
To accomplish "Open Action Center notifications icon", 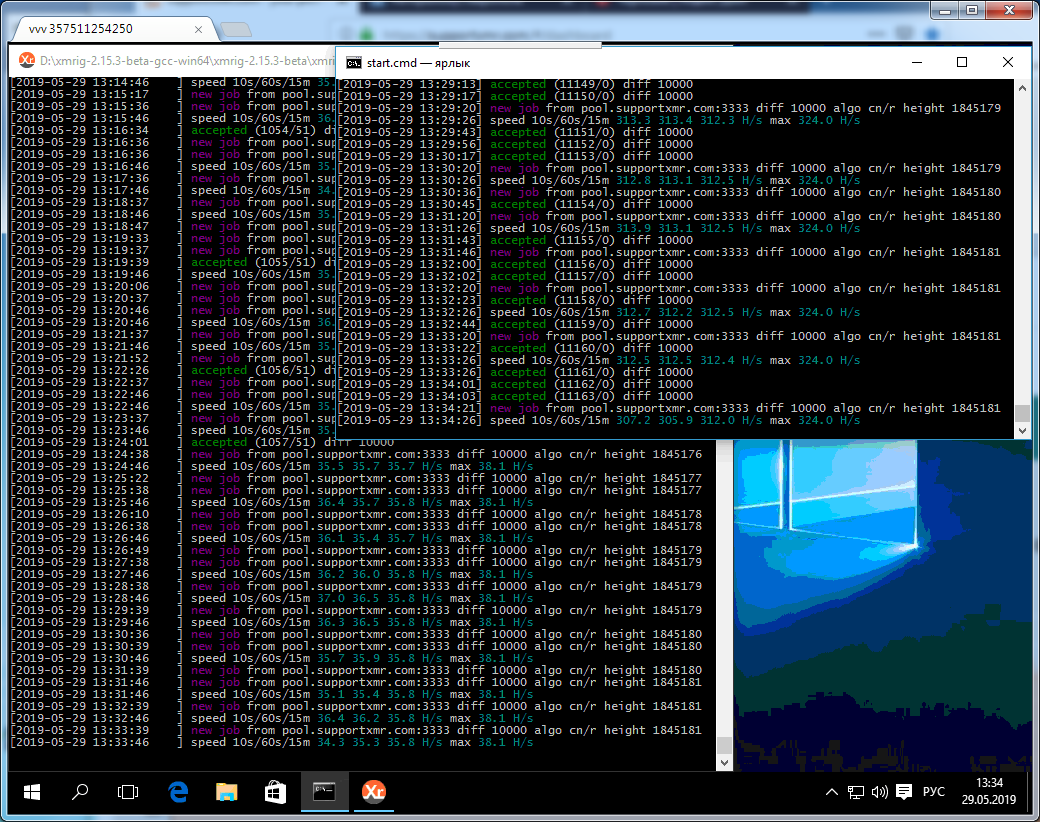I will click(903, 791).
